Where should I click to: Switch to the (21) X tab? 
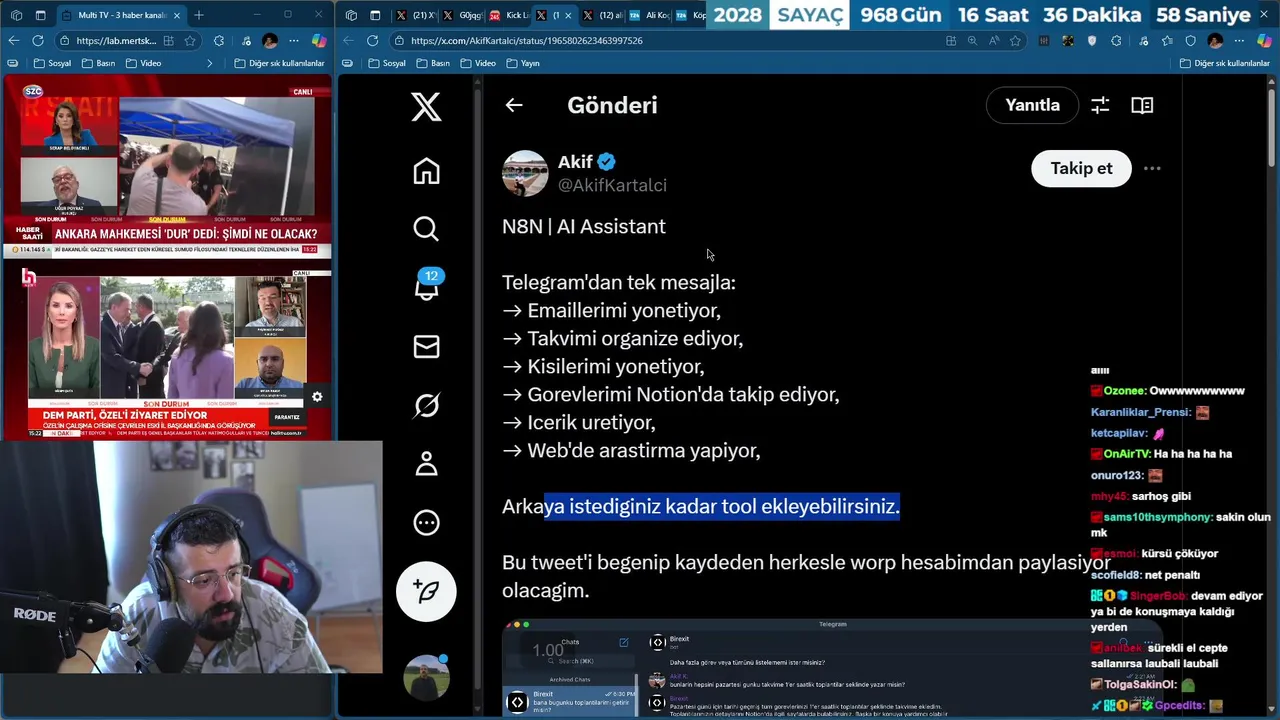tap(415, 15)
